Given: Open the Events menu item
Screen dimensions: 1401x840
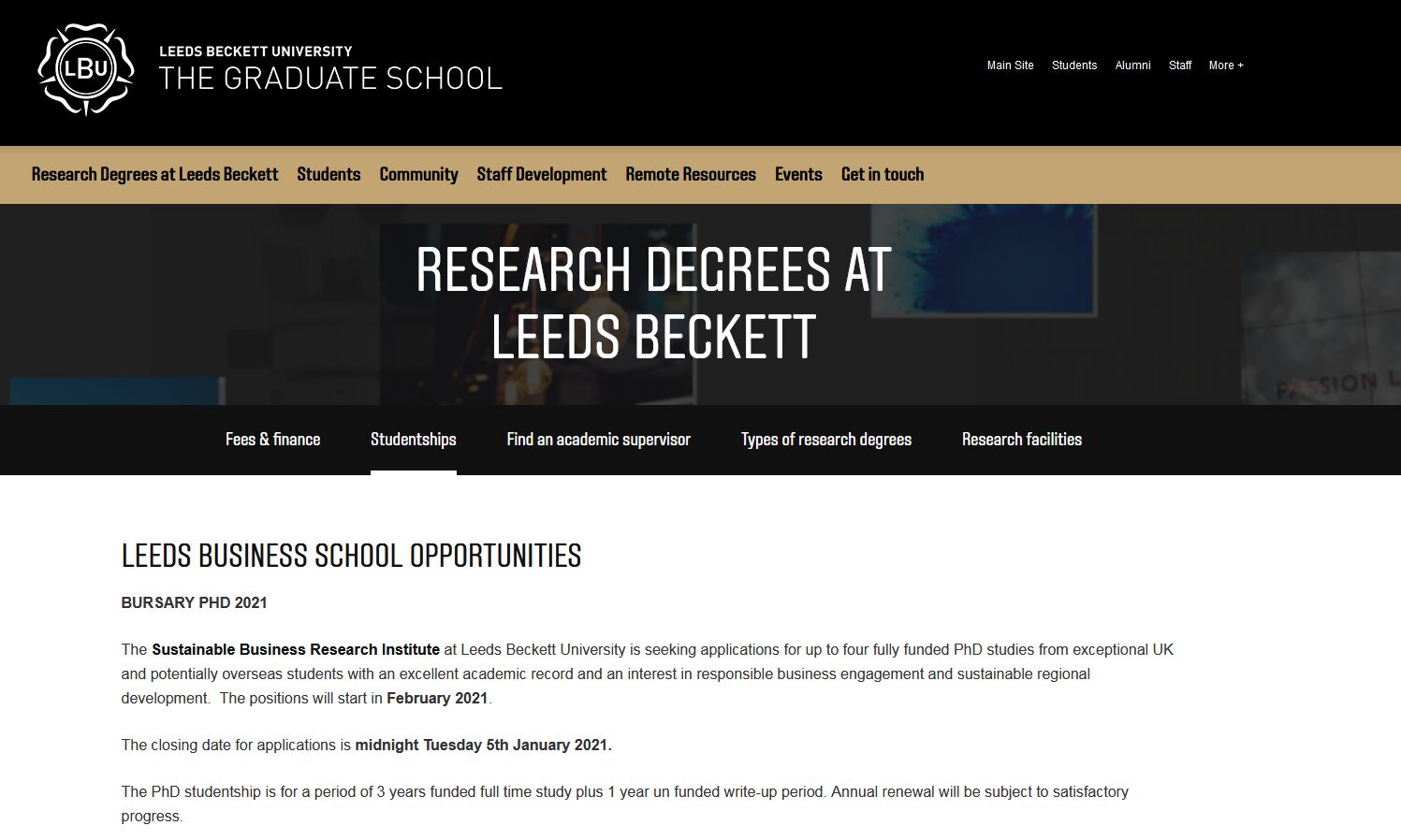Looking at the screenshot, I should tap(798, 175).
